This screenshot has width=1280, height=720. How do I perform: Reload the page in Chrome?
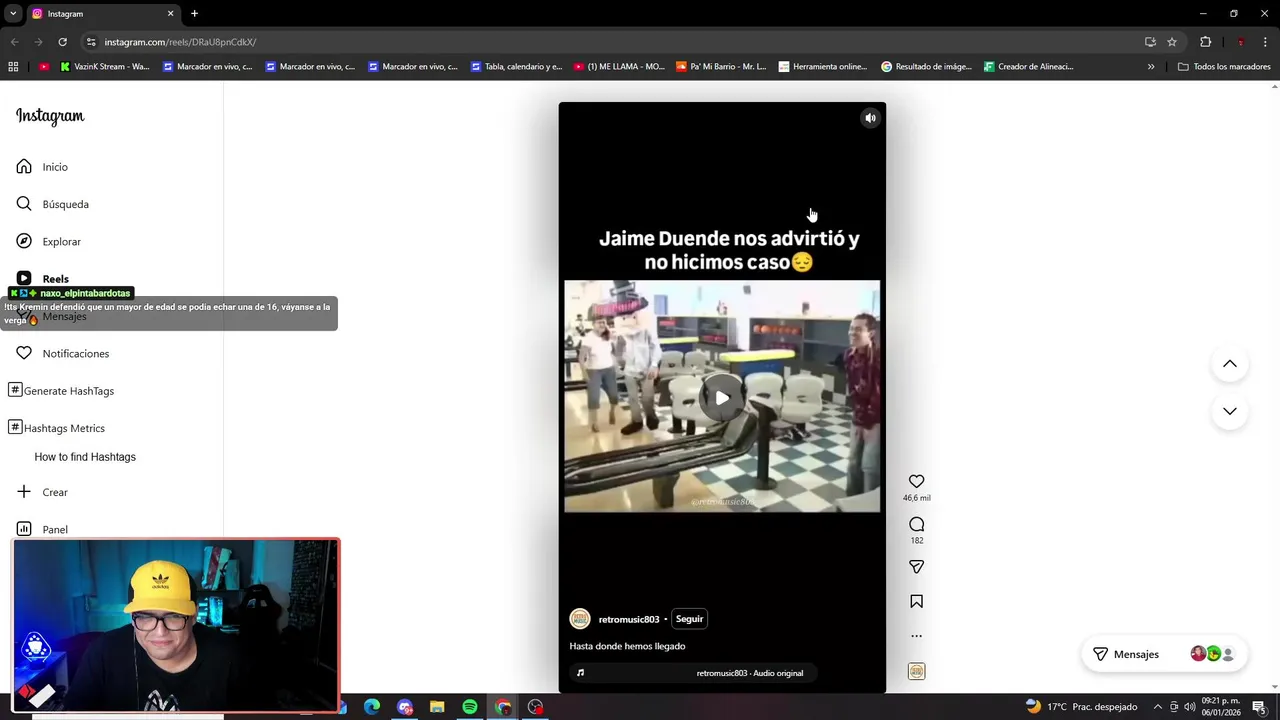62,42
